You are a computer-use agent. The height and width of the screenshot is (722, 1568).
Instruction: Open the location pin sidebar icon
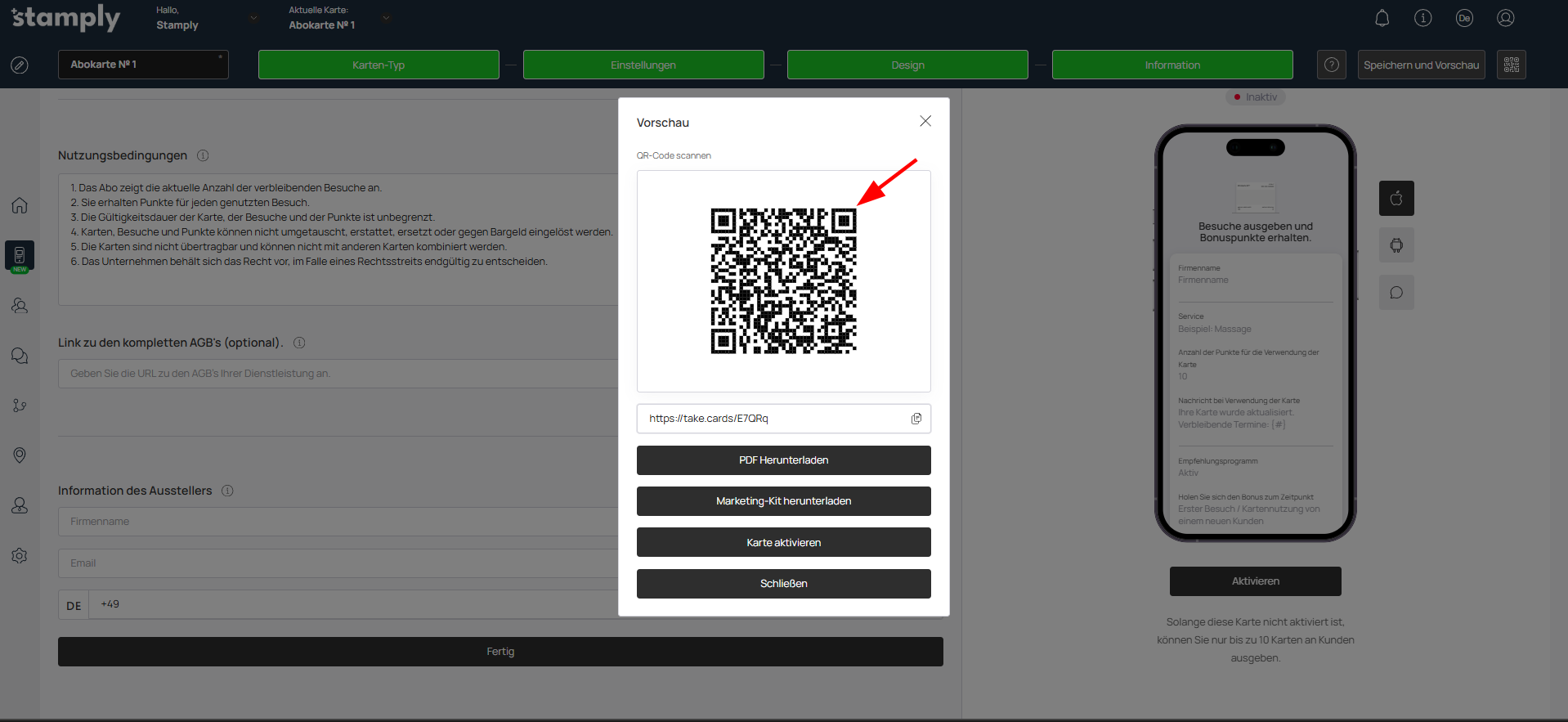coord(20,455)
